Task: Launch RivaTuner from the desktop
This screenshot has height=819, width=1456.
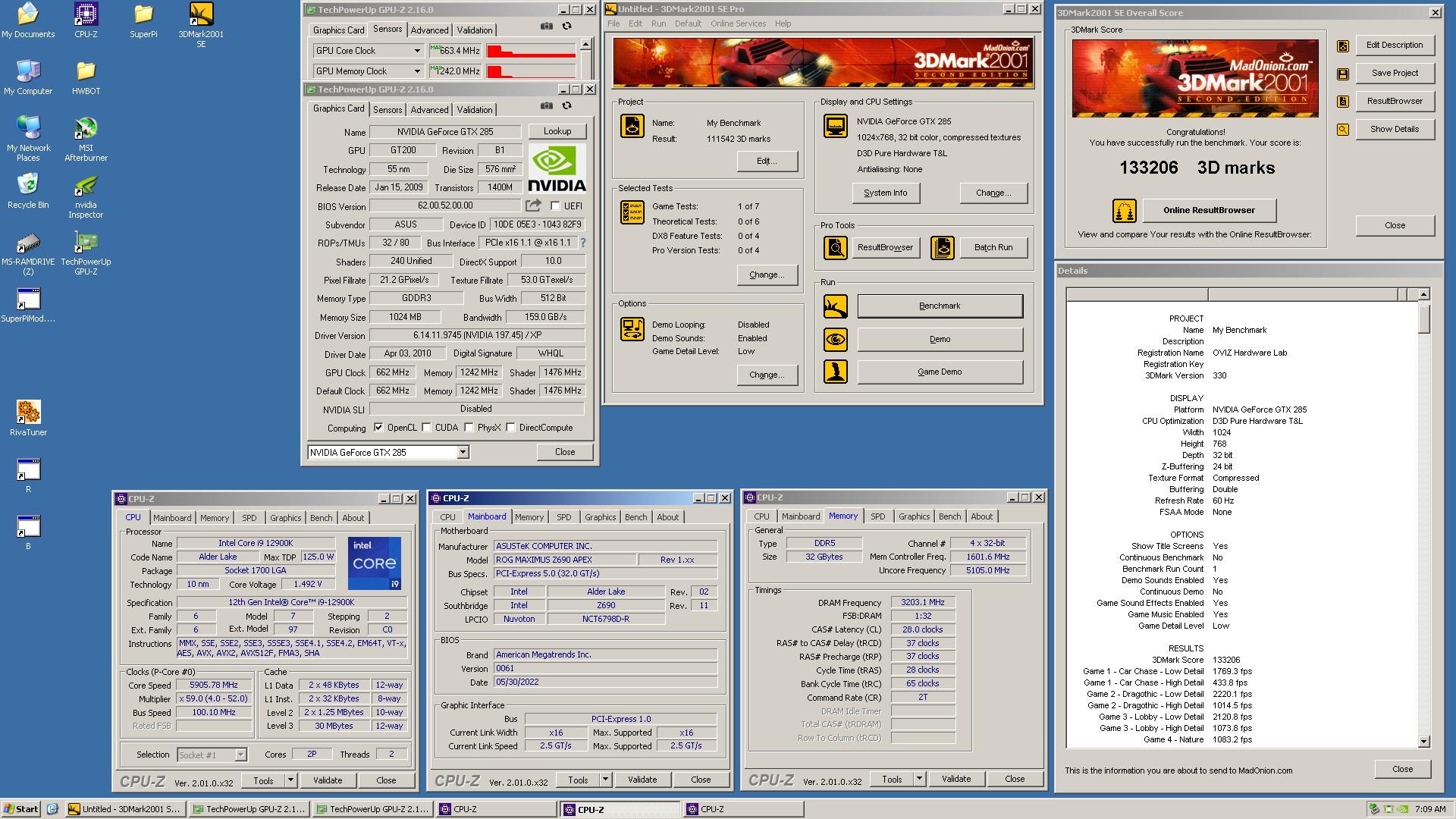Action: click(x=28, y=418)
